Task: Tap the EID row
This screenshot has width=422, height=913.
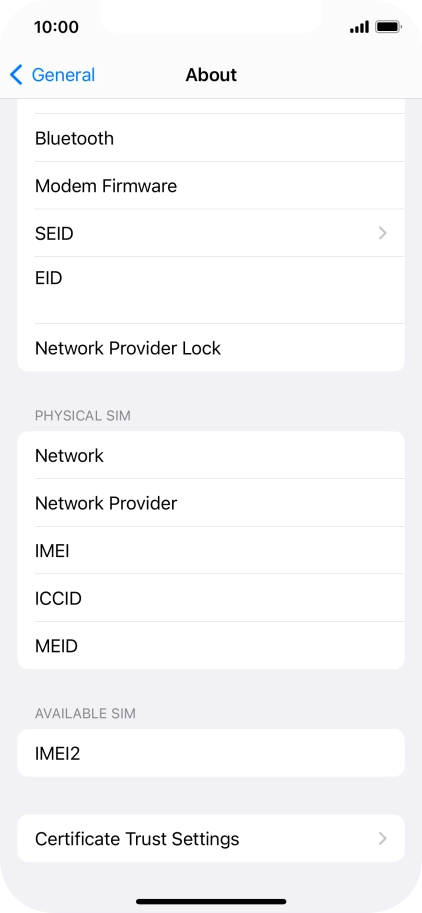Action: click(211, 290)
